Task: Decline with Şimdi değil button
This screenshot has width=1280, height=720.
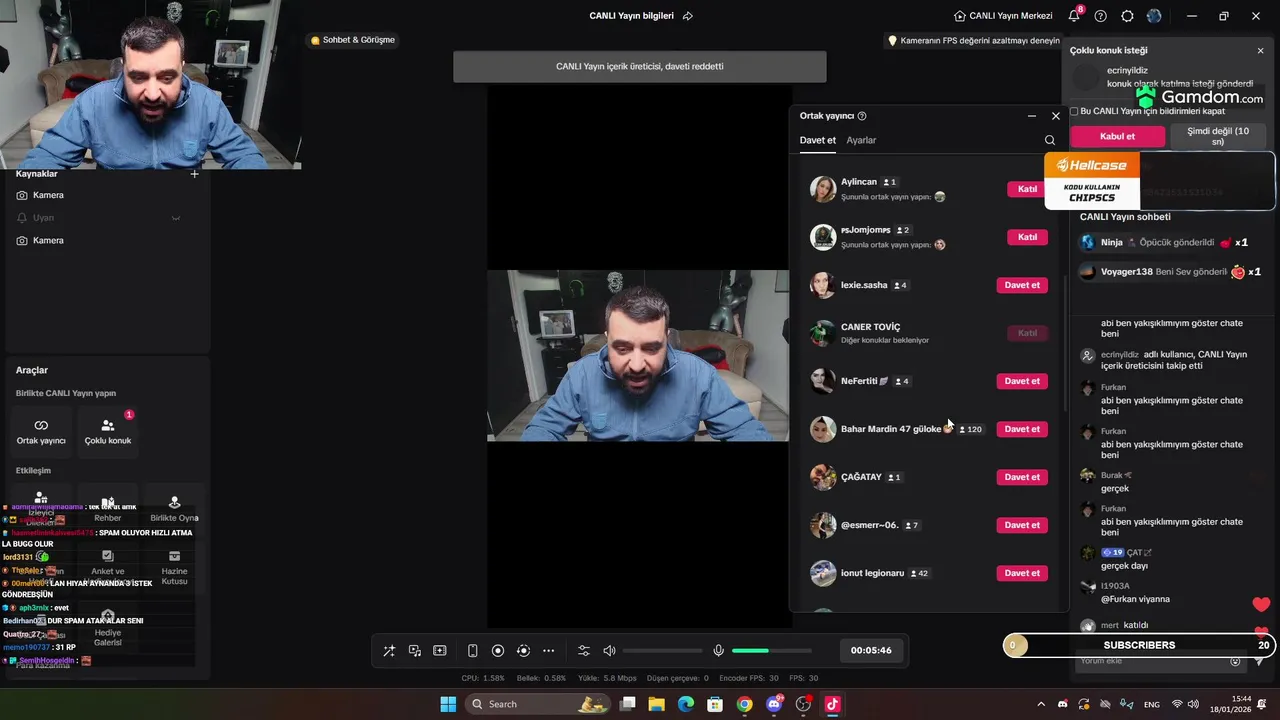Action: pyautogui.click(x=1217, y=136)
